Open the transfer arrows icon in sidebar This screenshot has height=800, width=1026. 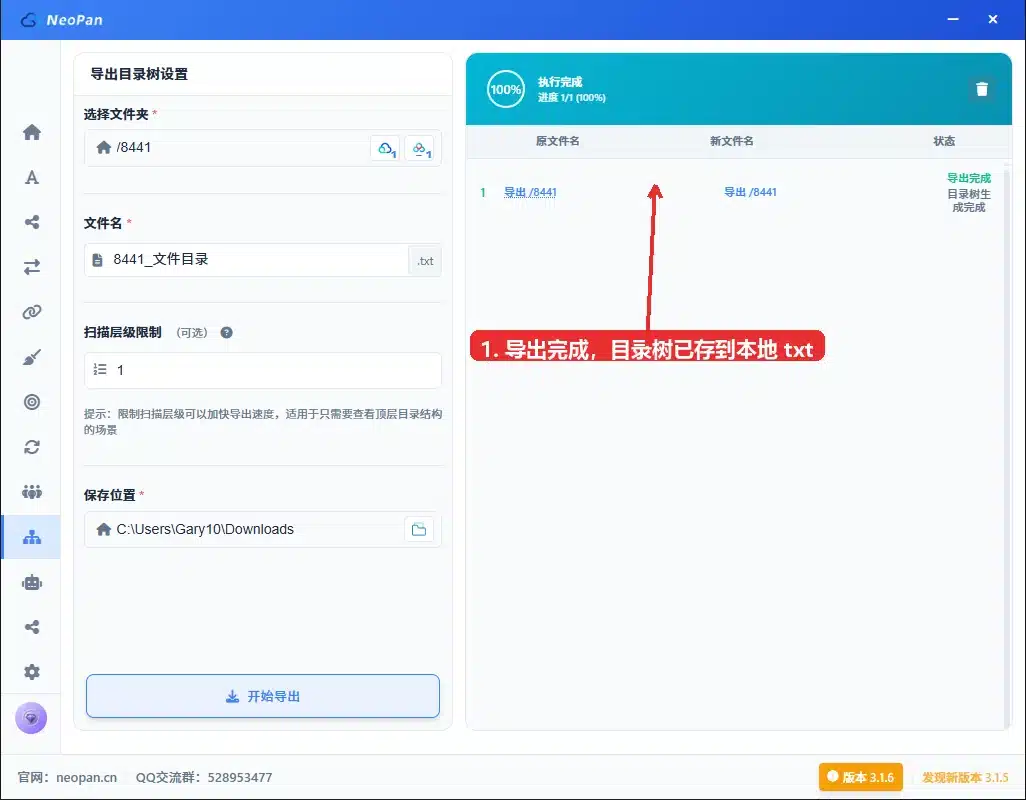pos(31,267)
